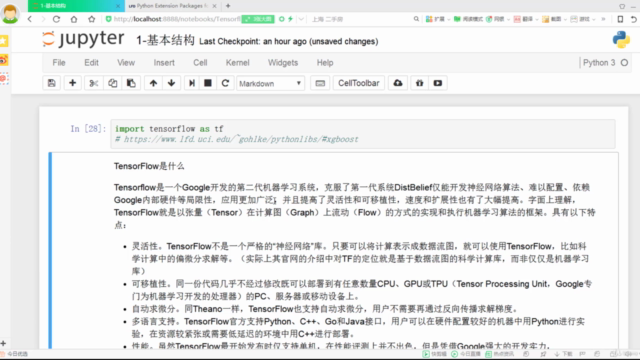This screenshot has height=360, width=640.
Task: Open the command palette keyboard icon
Action: click(x=320, y=83)
